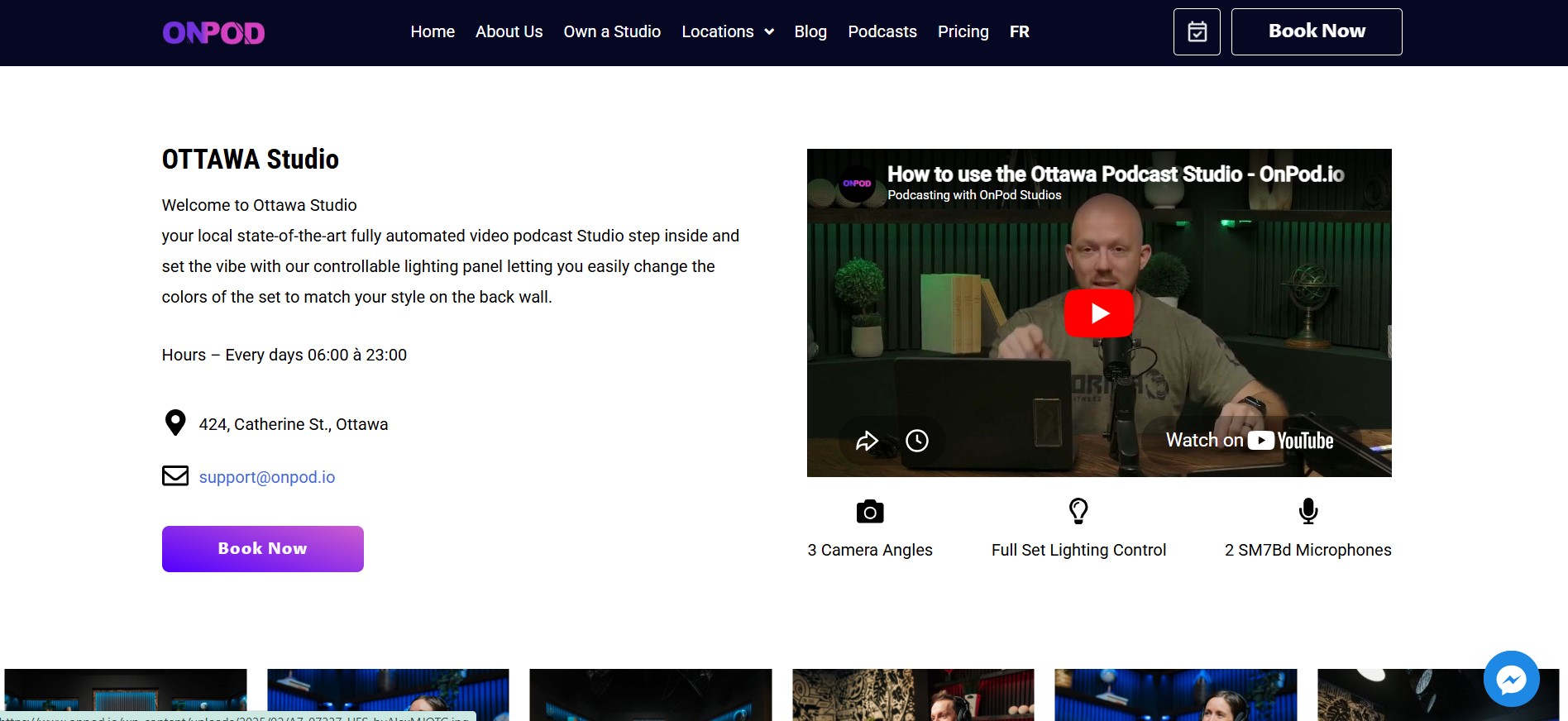Expand the Locations dropdown arrow
Image resolution: width=1568 pixels, height=721 pixels.
point(769,32)
